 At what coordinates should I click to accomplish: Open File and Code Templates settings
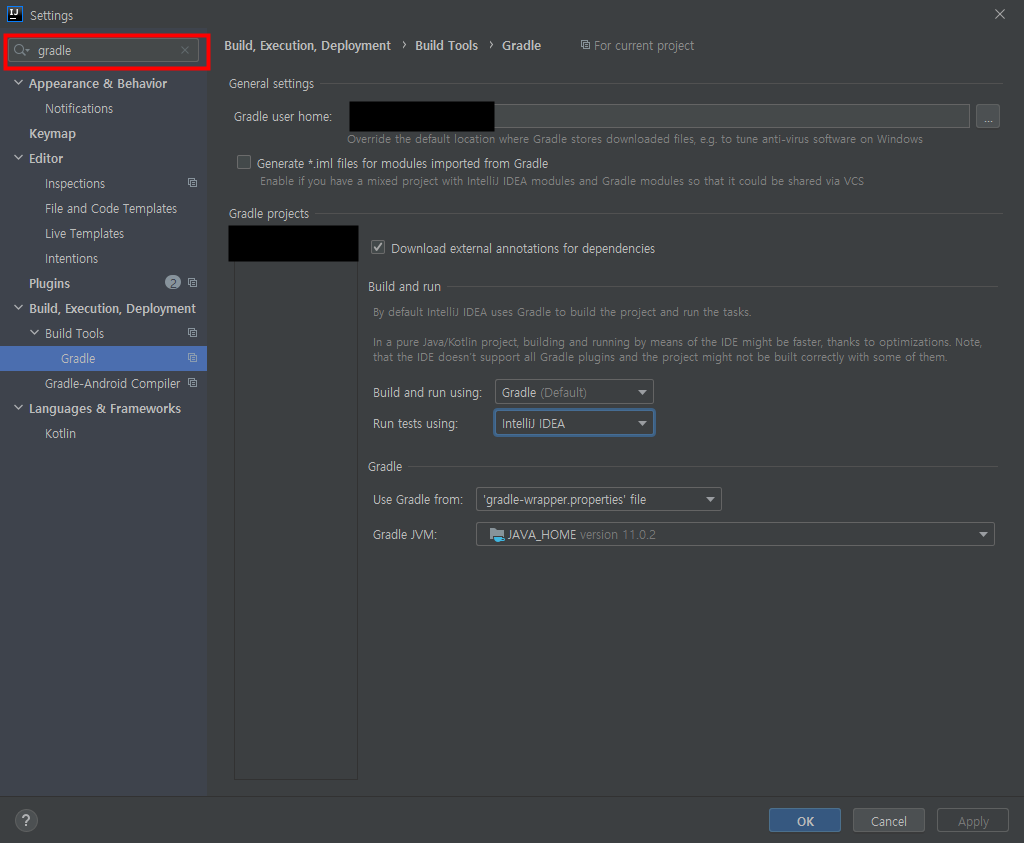111,208
